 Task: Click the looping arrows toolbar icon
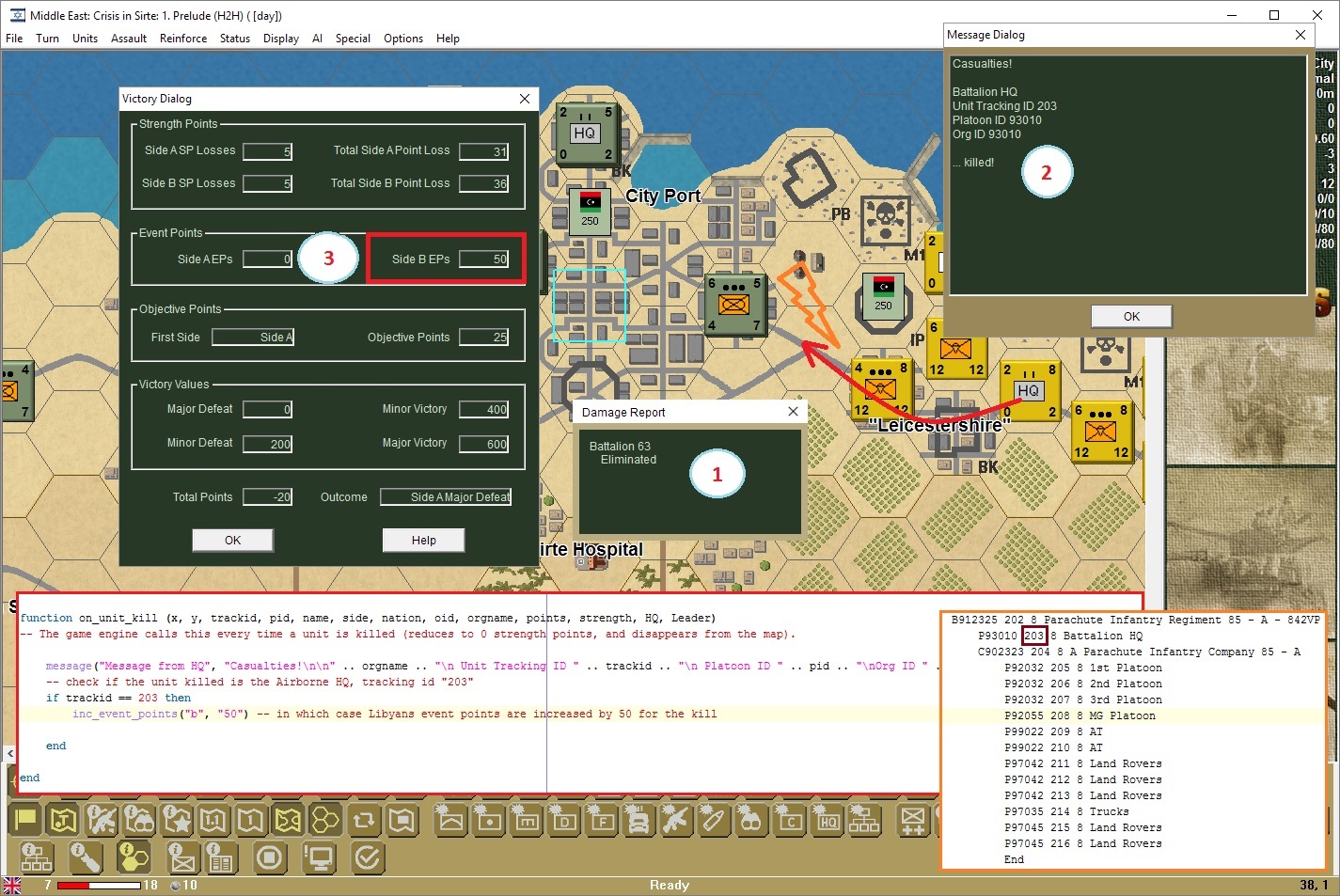pos(364,819)
